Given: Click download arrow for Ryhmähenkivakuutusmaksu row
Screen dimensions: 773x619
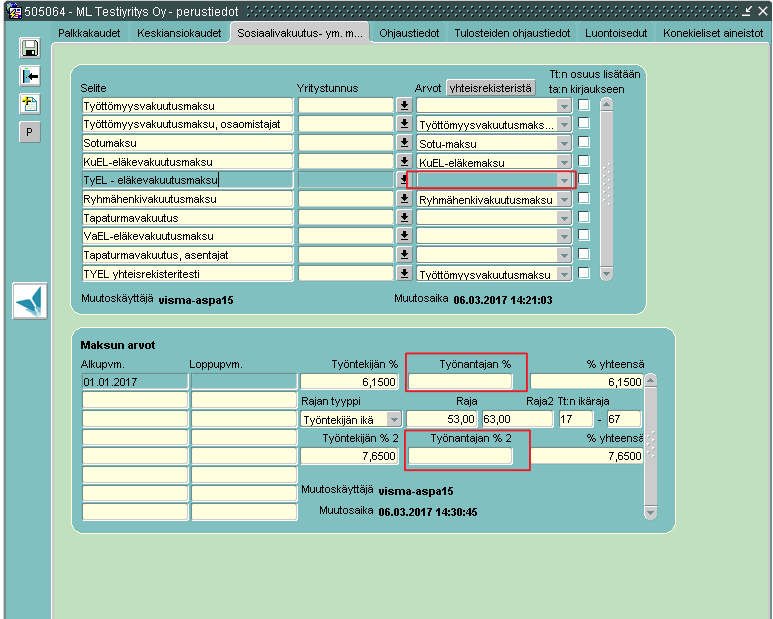Looking at the screenshot, I should pos(404,199).
